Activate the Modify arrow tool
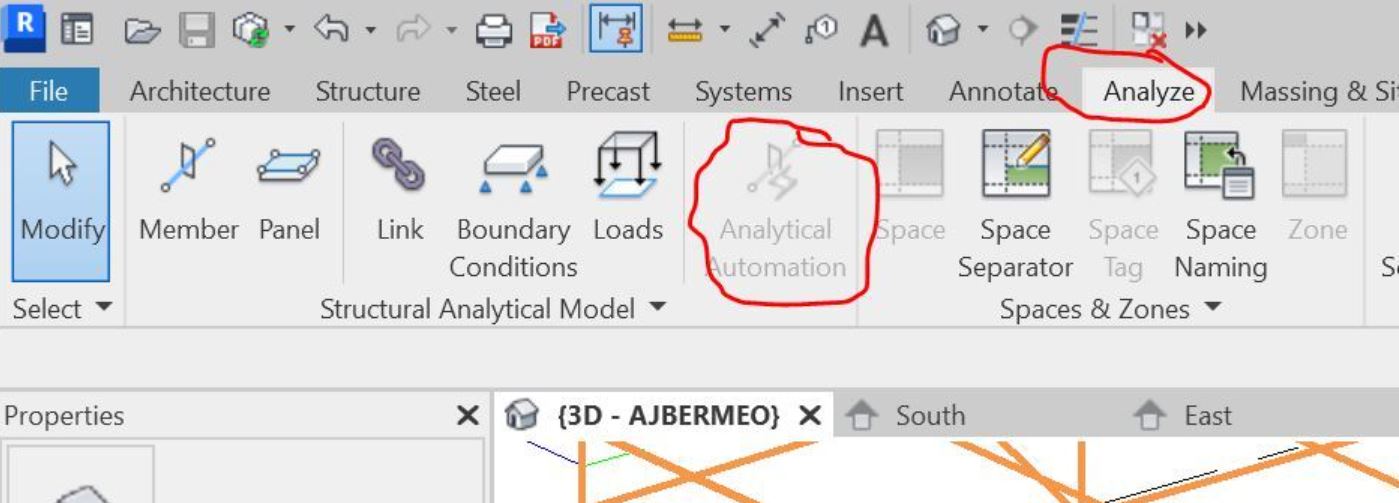Image resolution: width=1399 pixels, height=503 pixels. click(x=62, y=202)
